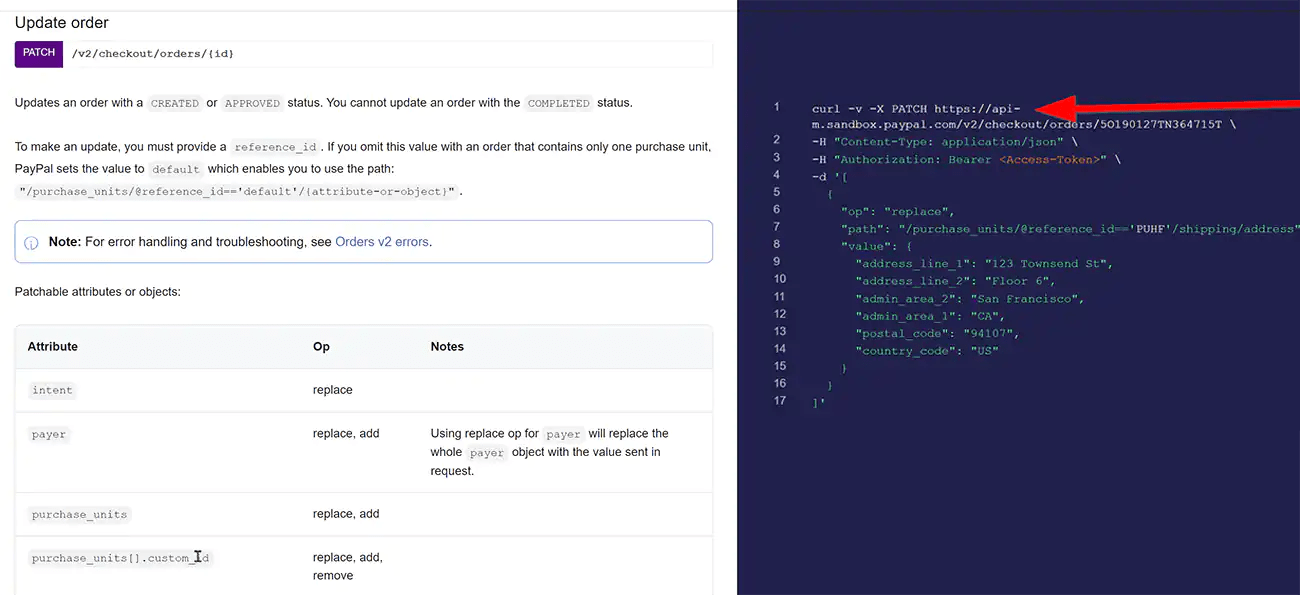Image resolution: width=1300 pixels, height=595 pixels.
Task: Click the COMPLETED status code snippet
Action: click(558, 103)
